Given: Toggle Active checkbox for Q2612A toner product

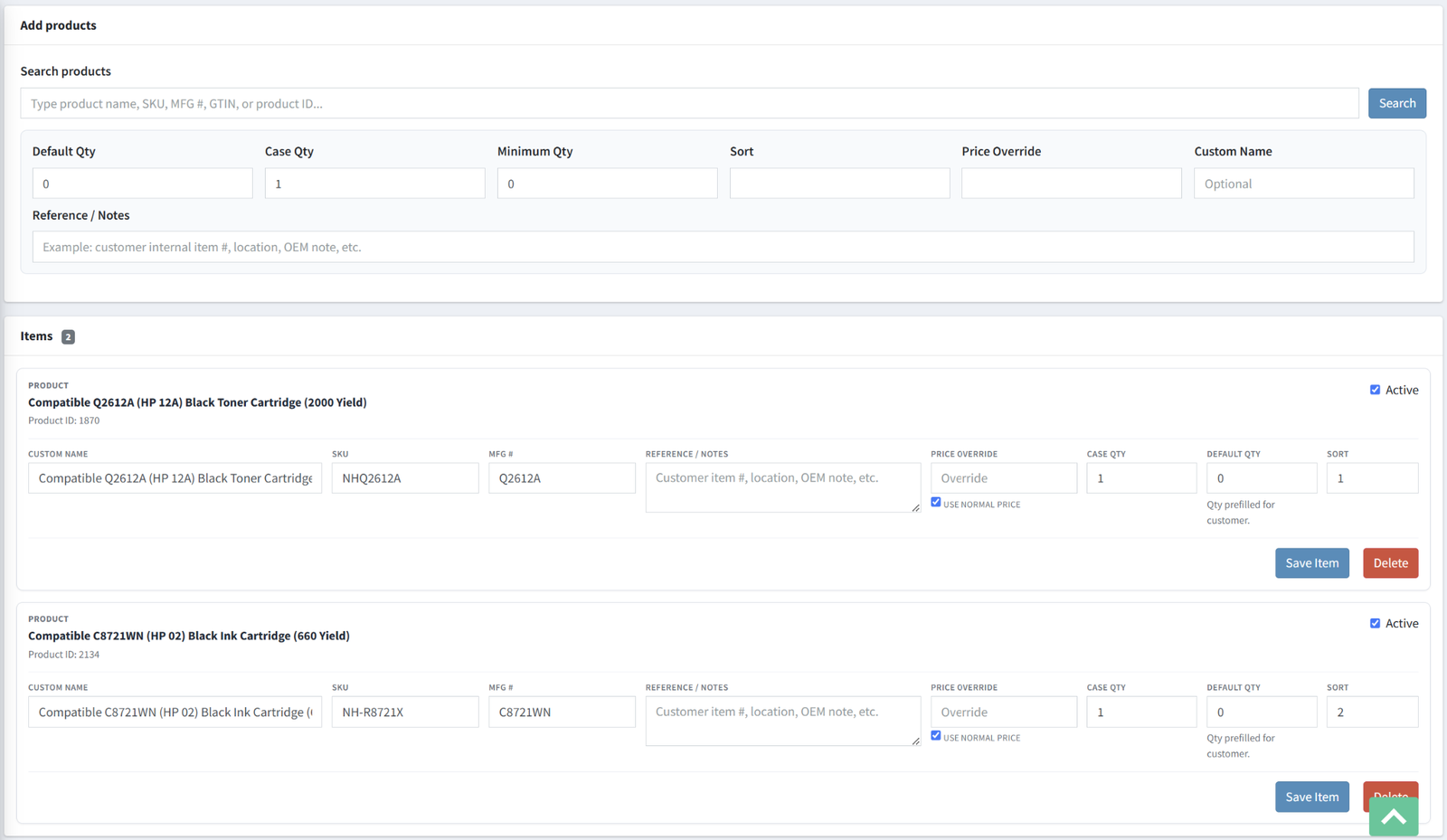Looking at the screenshot, I should [1375, 390].
